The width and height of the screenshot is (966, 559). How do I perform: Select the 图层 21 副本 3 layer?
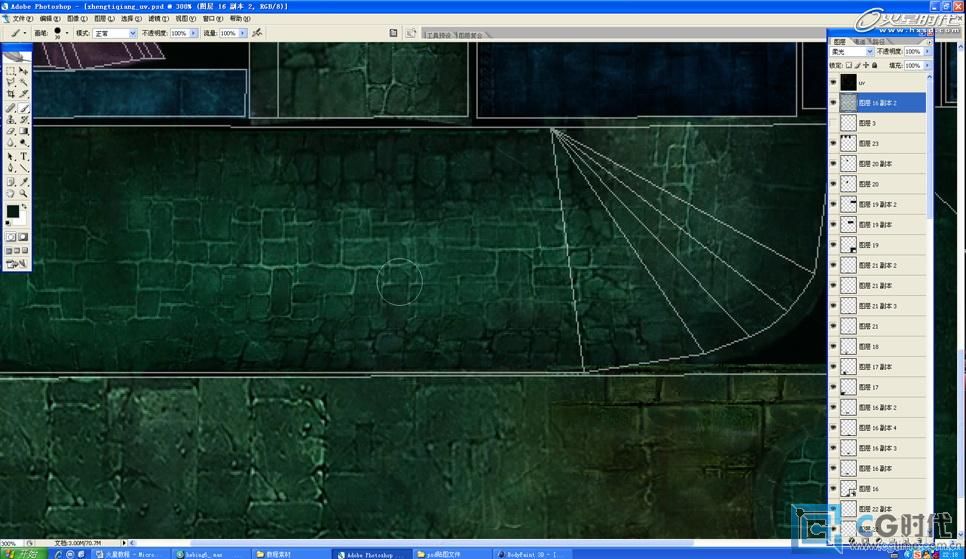[x=883, y=306]
